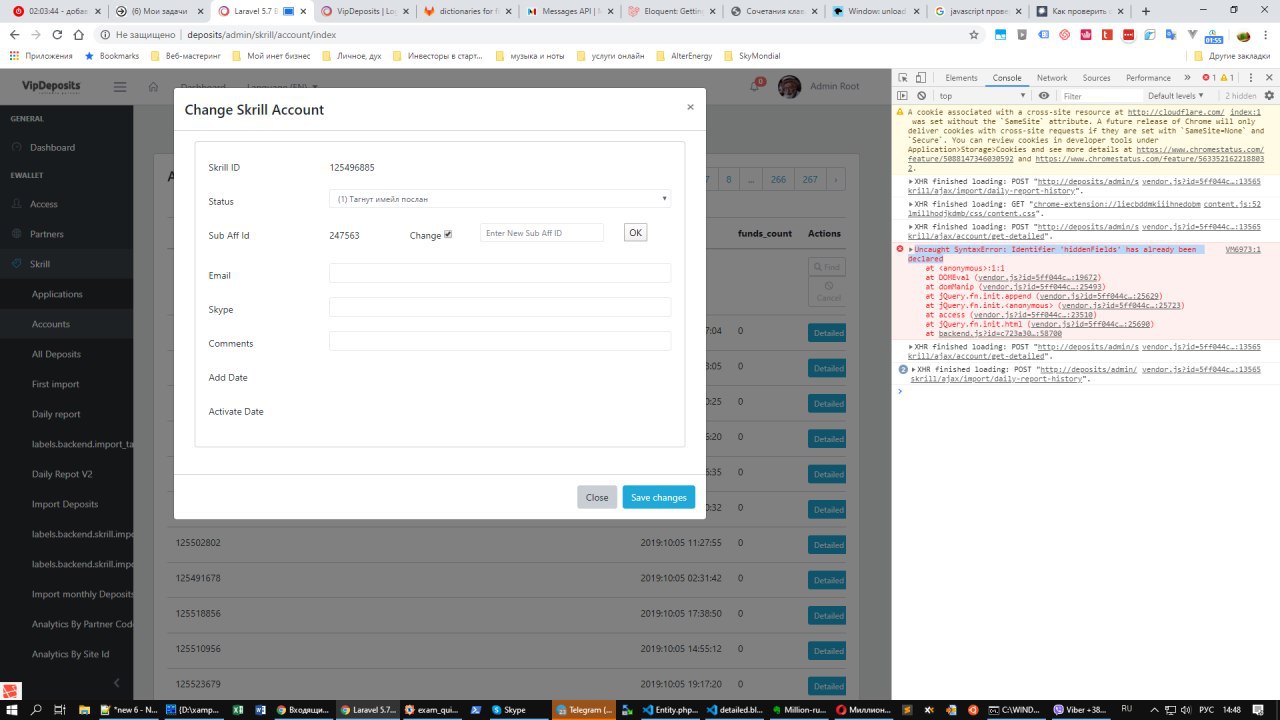The image size is (1280, 720).
Task: Click the Admin Root user avatar
Action: click(789, 87)
